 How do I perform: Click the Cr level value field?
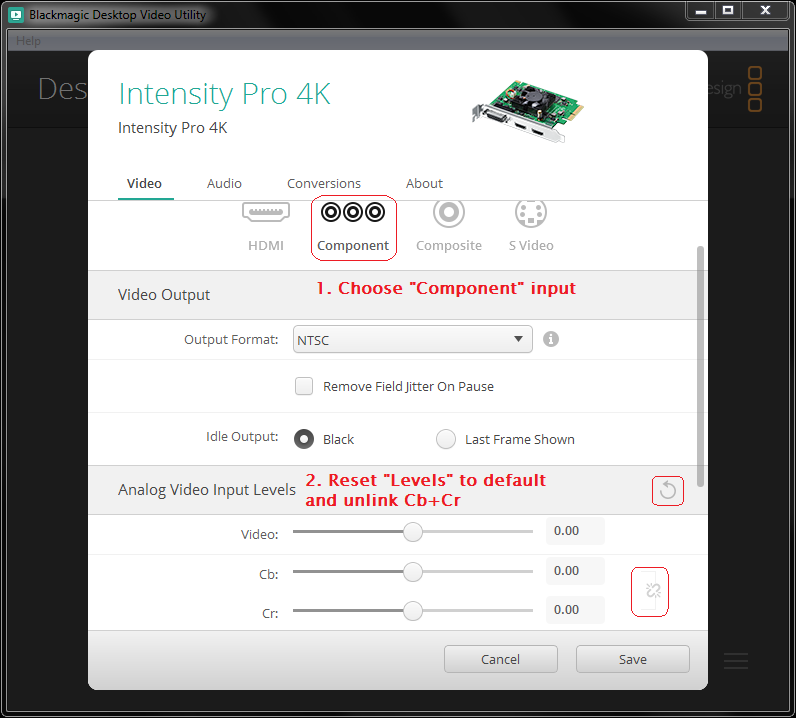point(575,610)
